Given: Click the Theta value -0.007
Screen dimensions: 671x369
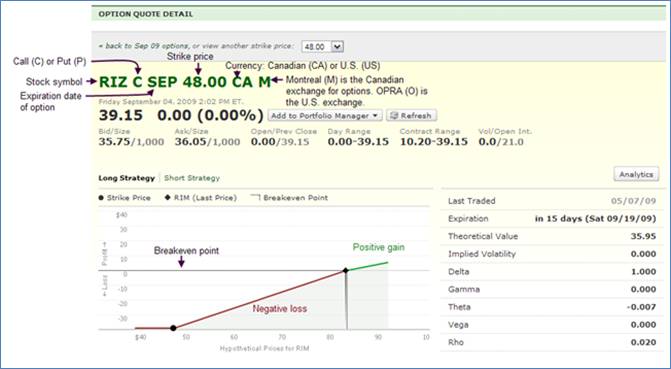Looking at the screenshot, I should click(641, 307).
